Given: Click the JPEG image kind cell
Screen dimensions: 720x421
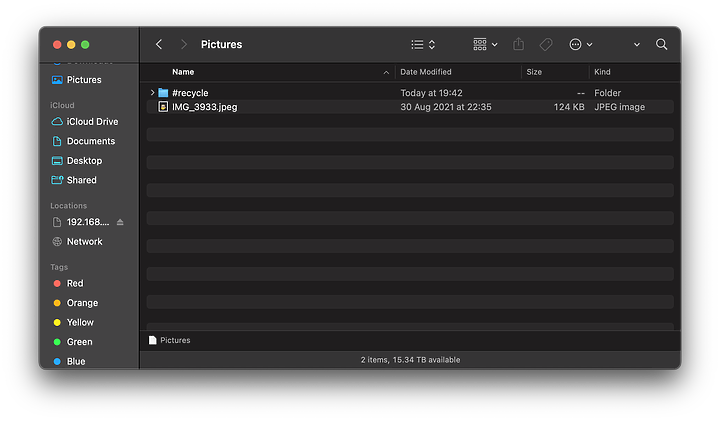Looking at the screenshot, I should point(619,107).
